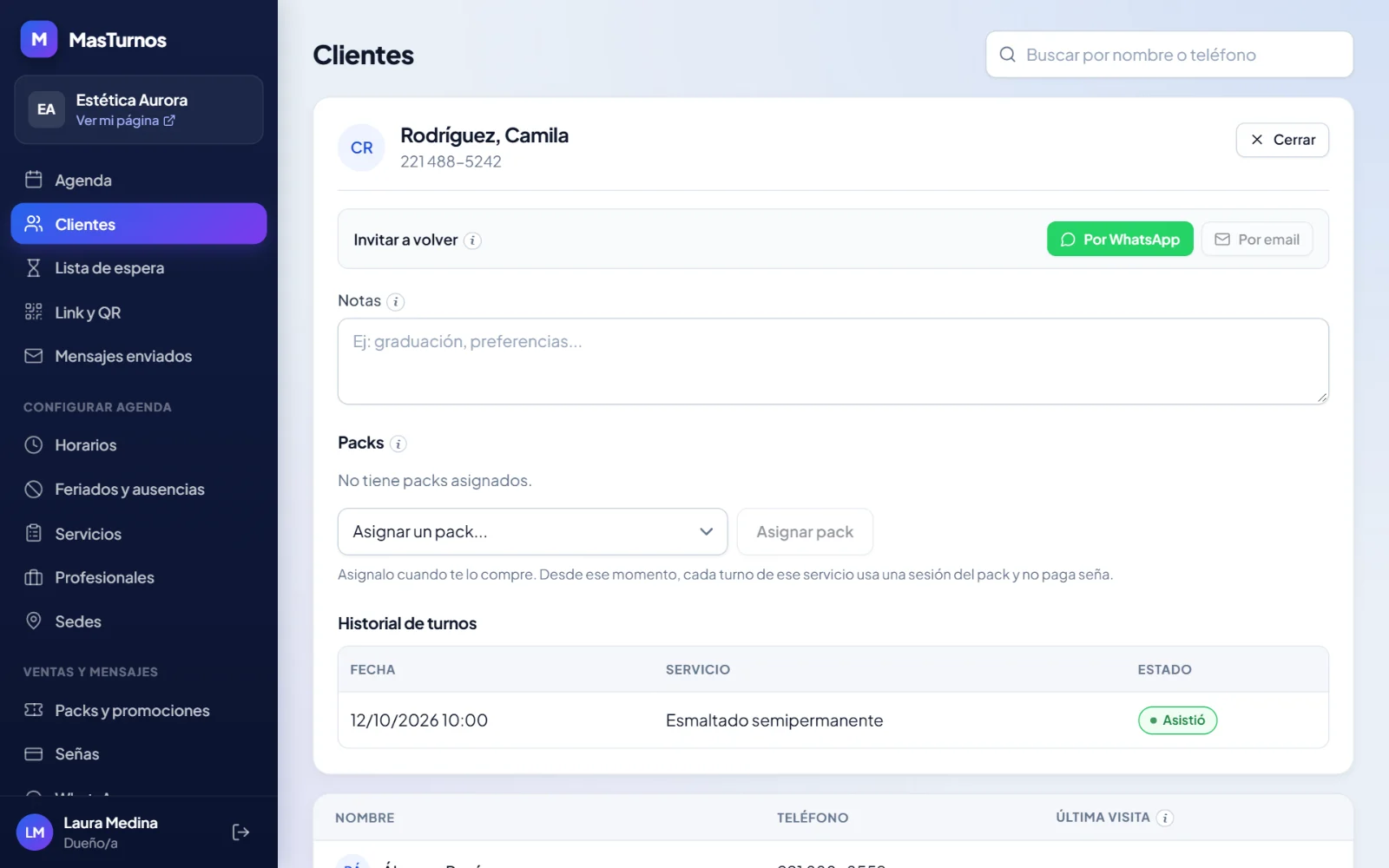Screen dimensions: 1389x868
Task: Send invitation Por email
Action: (x=1256, y=240)
